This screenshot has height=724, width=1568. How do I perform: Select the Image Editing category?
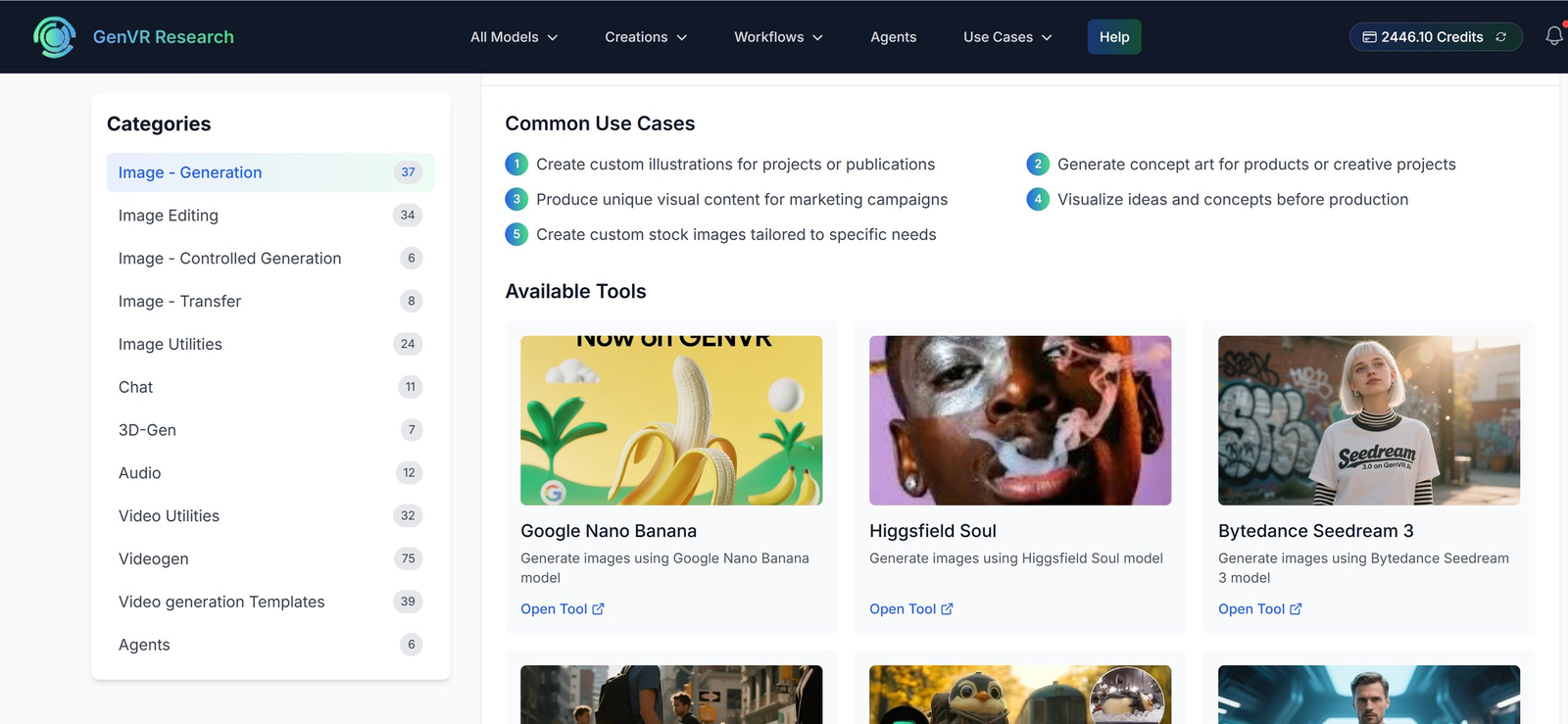[169, 216]
